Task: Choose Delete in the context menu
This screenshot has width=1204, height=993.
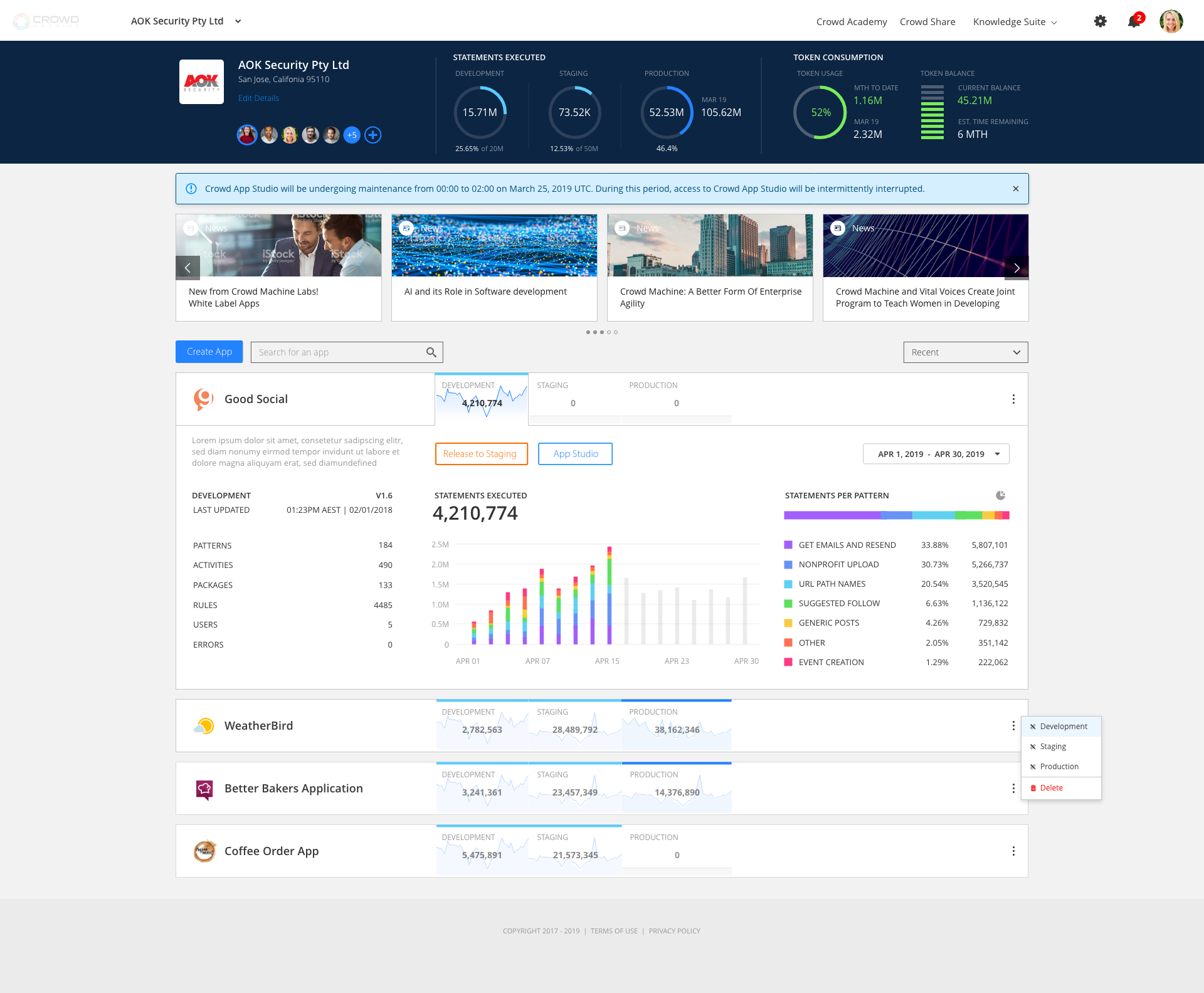Action: pos(1061,788)
